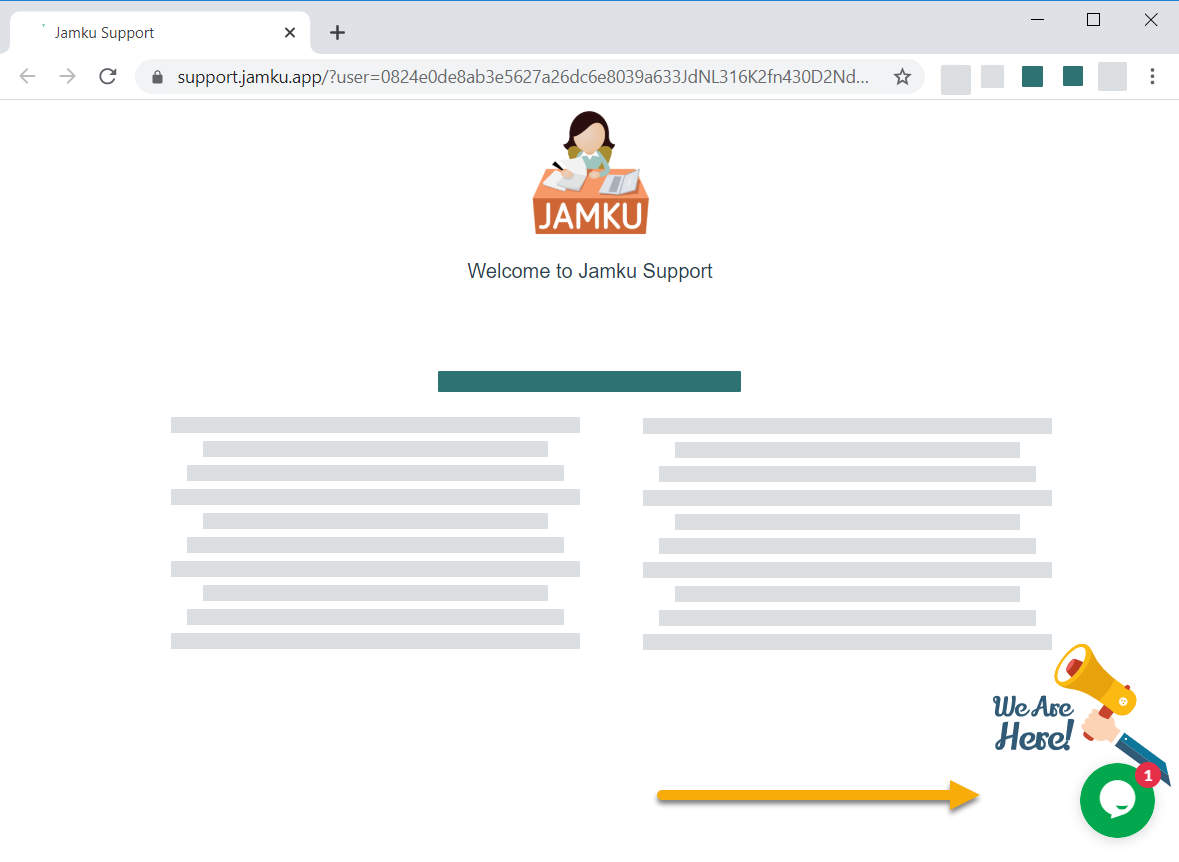The height and width of the screenshot is (862, 1179).
Task: Reload the Jamku Support page
Action: (107, 76)
